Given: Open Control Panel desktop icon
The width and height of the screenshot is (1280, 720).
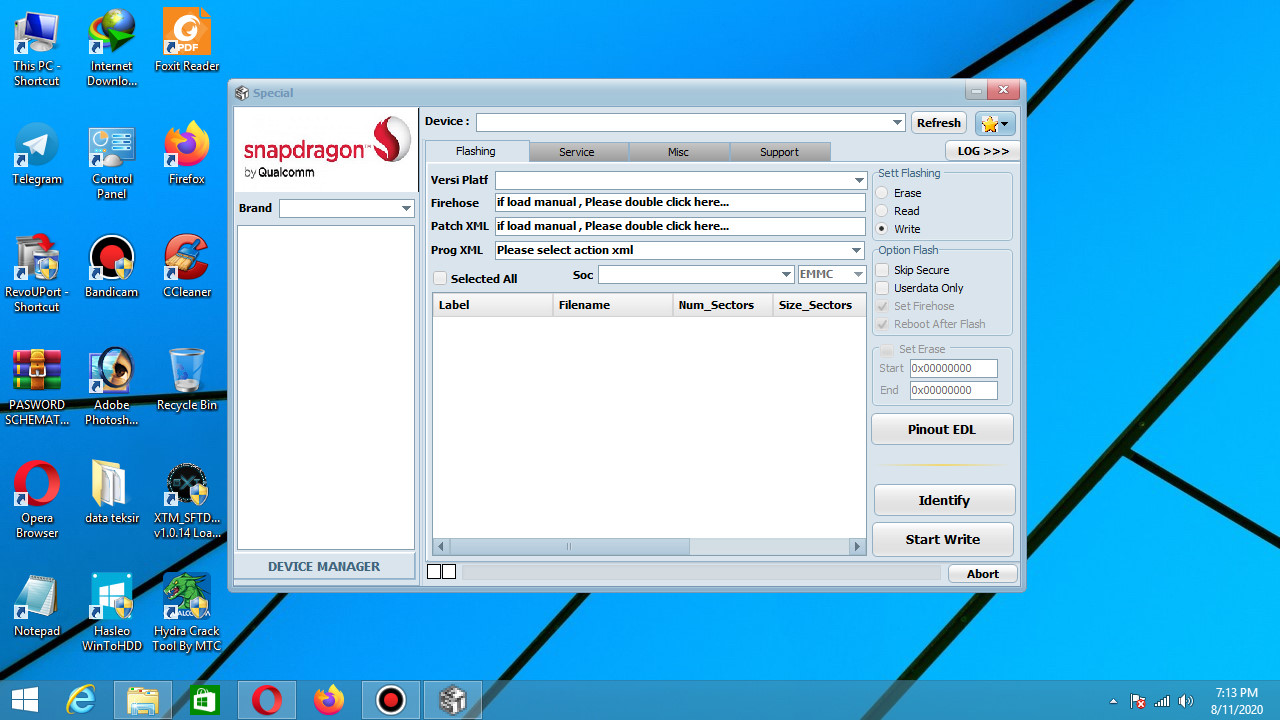Looking at the screenshot, I should pyautogui.click(x=112, y=162).
